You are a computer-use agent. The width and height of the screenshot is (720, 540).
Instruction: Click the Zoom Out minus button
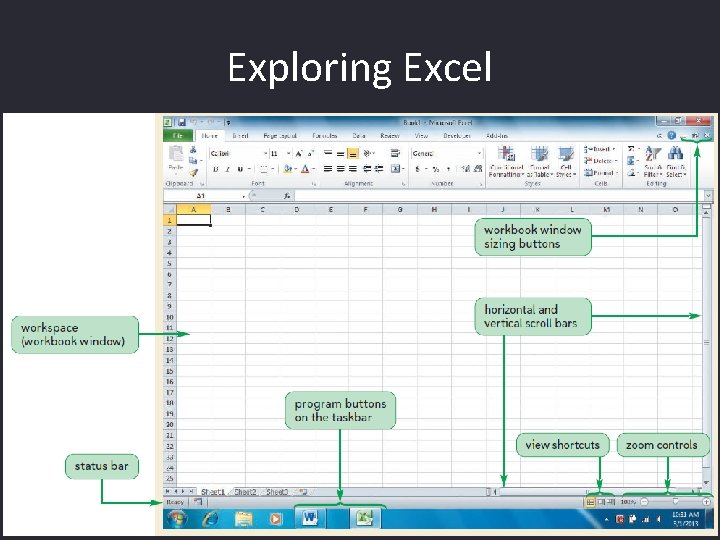point(644,502)
